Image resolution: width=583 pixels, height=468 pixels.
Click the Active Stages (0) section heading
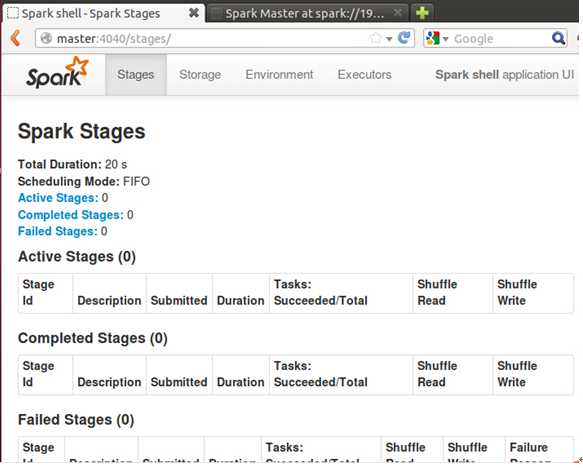77,257
